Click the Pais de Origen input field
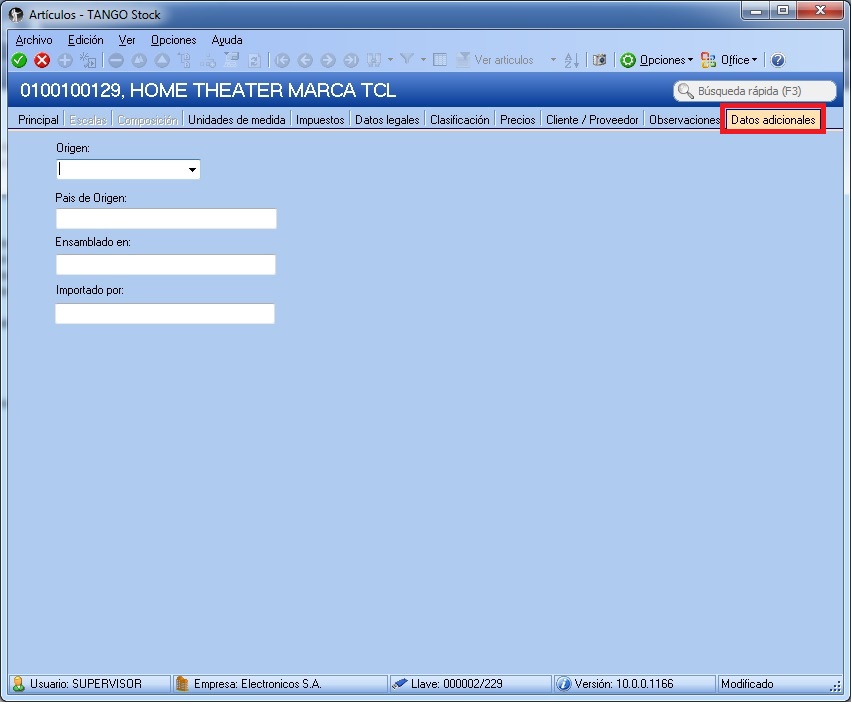 (x=166, y=219)
